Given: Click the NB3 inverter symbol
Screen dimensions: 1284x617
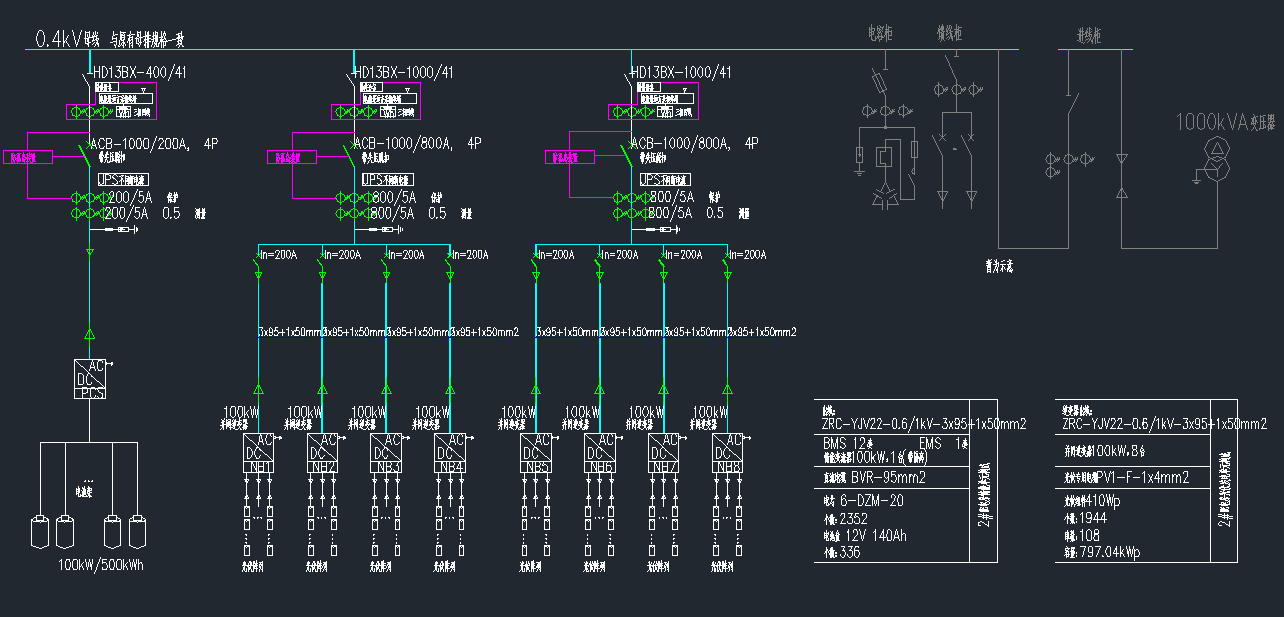Looking at the screenshot, I should pyautogui.click(x=386, y=453).
